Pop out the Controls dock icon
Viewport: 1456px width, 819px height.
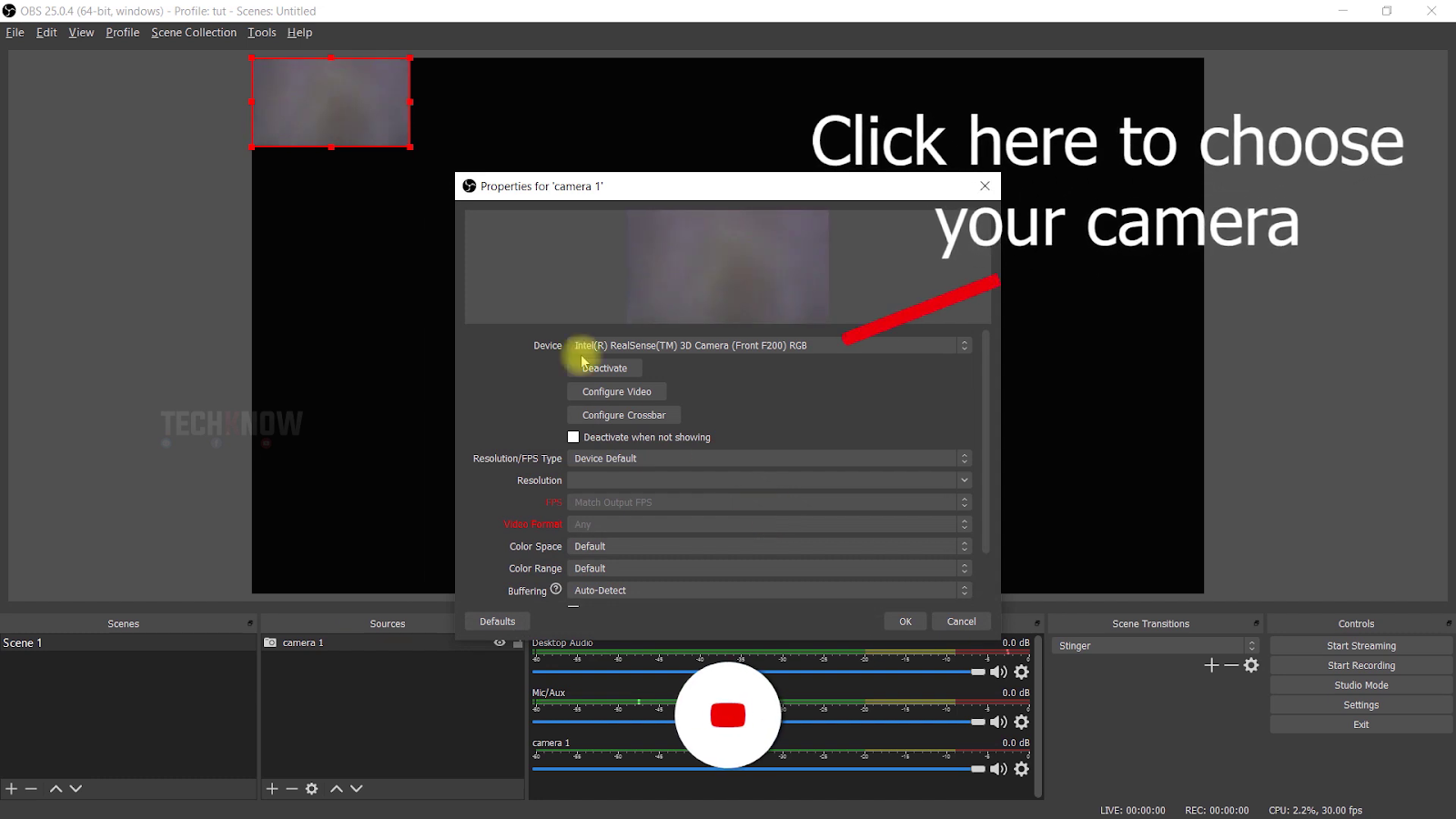pyautogui.click(x=1449, y=623)
